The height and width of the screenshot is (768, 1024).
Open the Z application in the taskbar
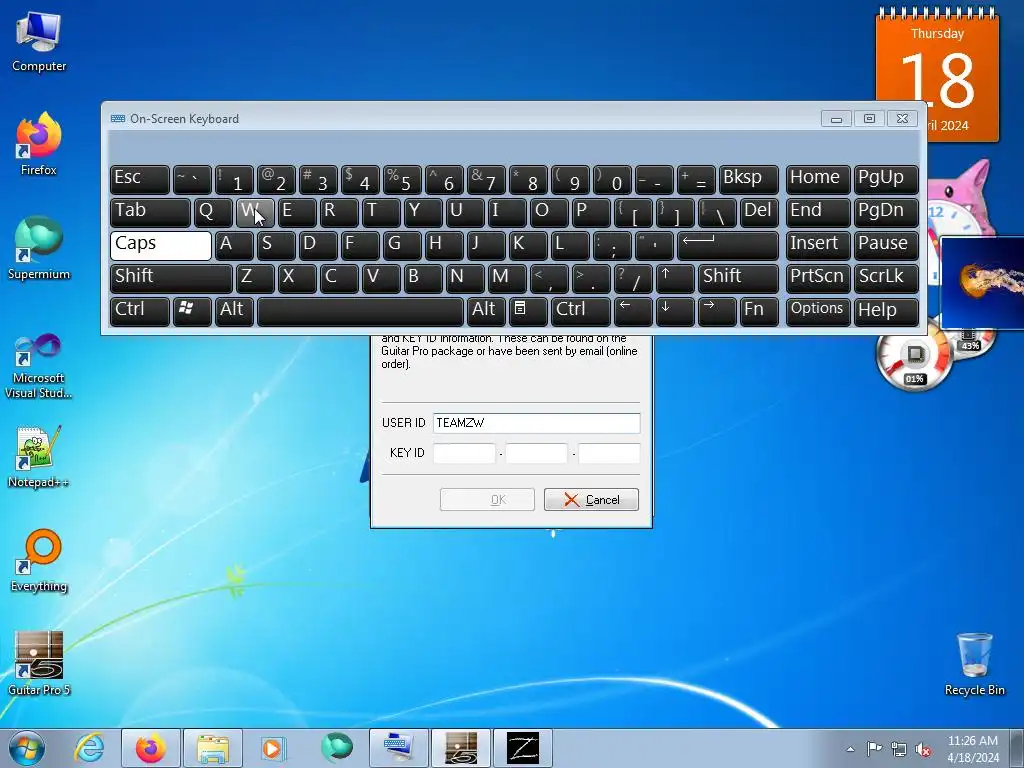(x=522, y=748)
